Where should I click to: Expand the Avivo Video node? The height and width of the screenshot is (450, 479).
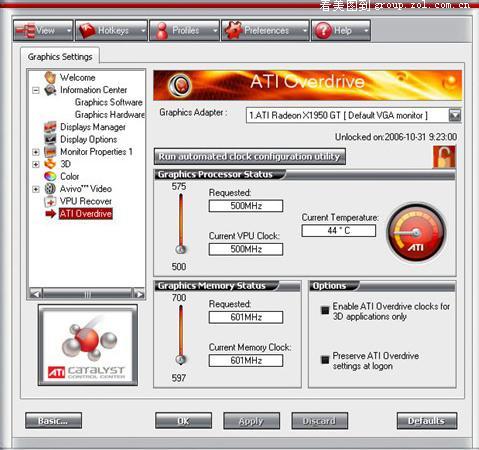tap(36, 189)
